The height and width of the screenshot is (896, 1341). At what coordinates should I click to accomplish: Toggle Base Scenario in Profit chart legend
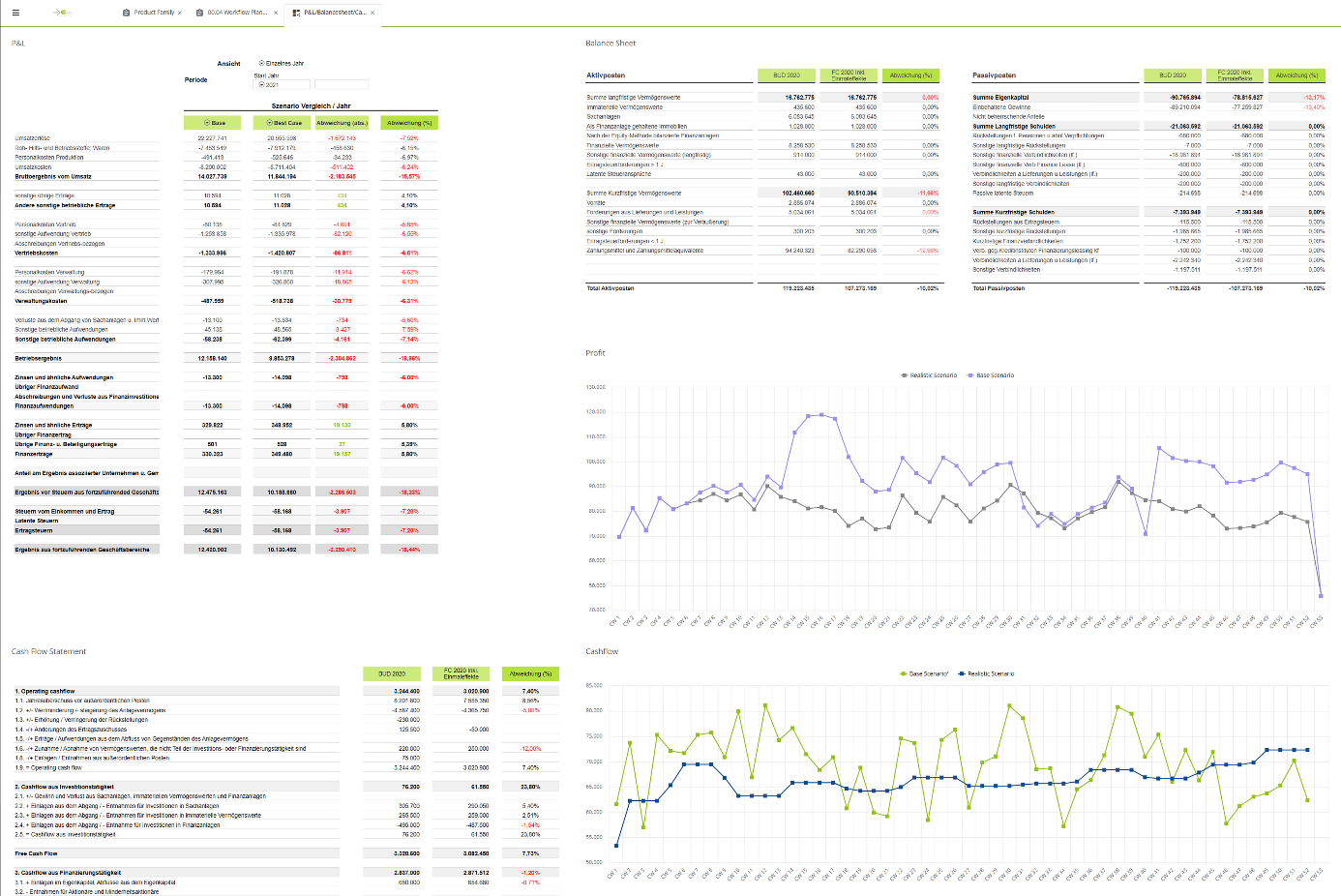click(991, 375)
